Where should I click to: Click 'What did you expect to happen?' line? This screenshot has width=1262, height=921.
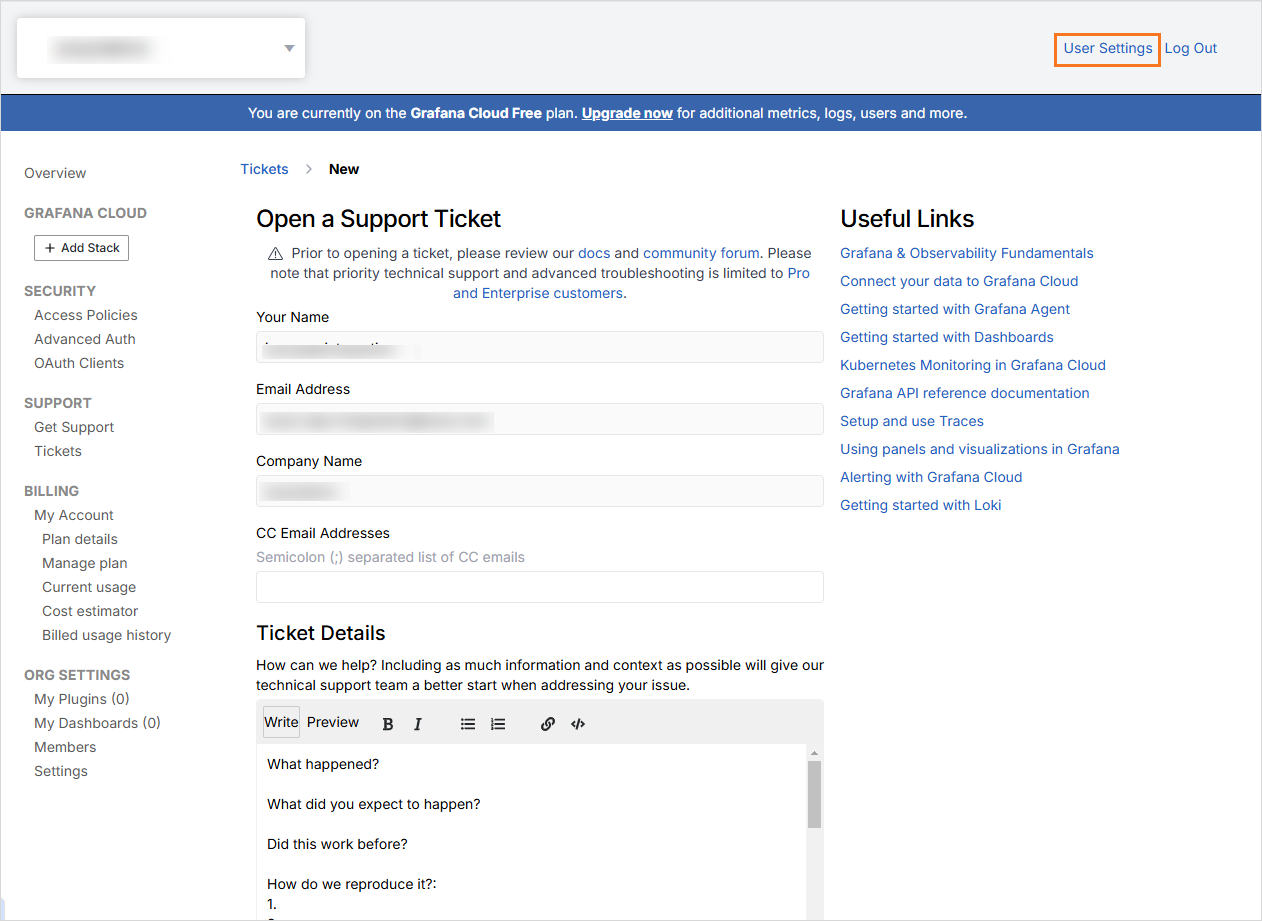(x=374, y=804)
